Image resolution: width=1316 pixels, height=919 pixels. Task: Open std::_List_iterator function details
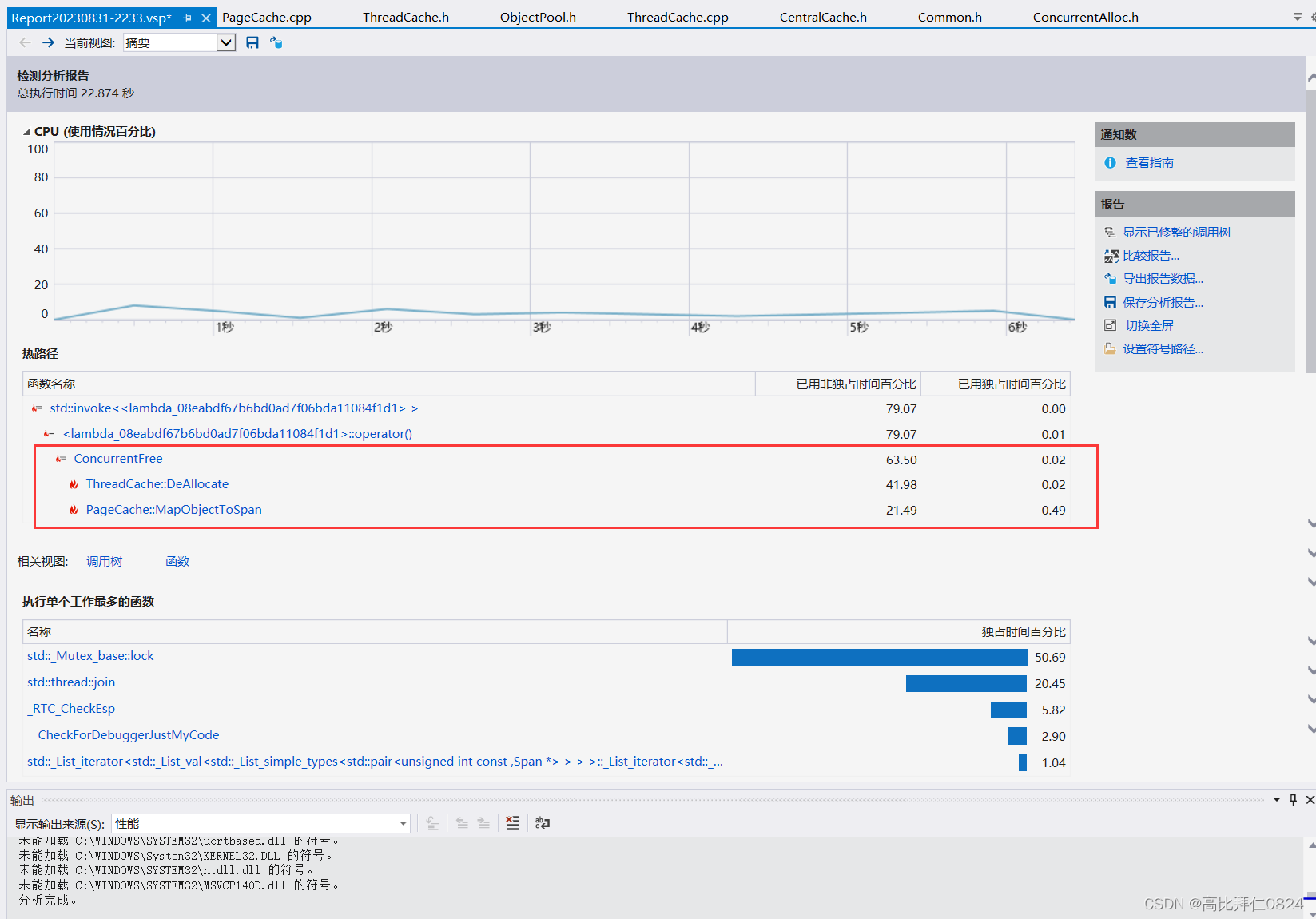tap(375, 762)
